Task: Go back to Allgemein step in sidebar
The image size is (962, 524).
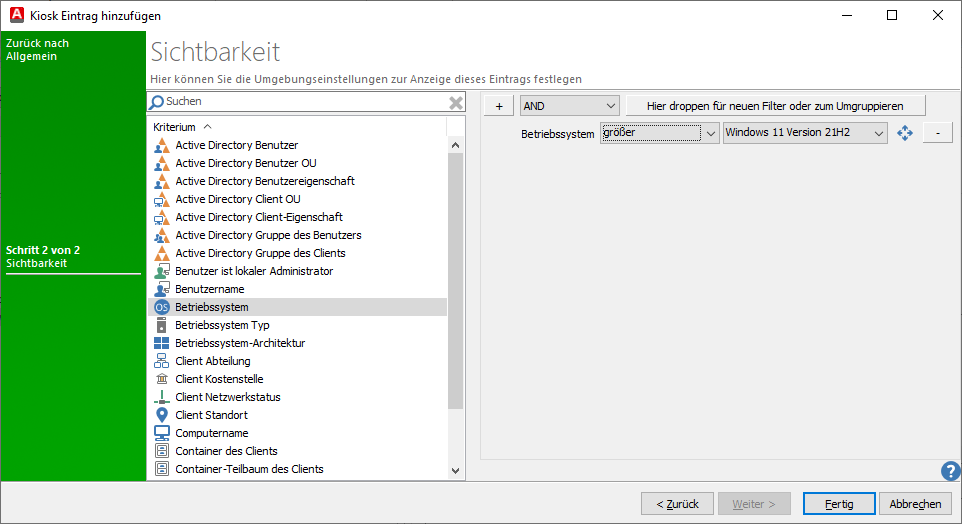Action: point(37,50)
